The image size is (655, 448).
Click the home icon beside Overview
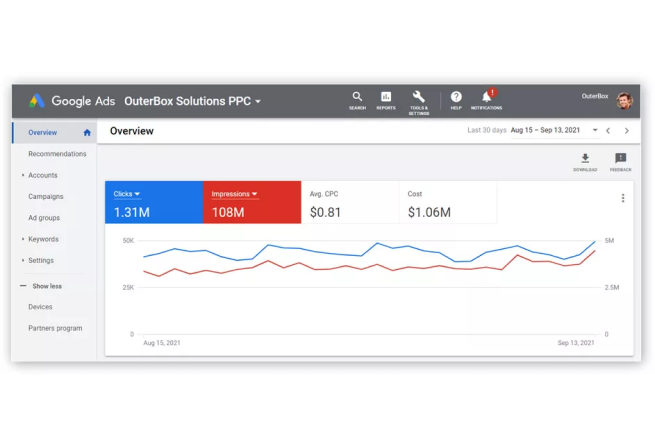tap(87, 132)
